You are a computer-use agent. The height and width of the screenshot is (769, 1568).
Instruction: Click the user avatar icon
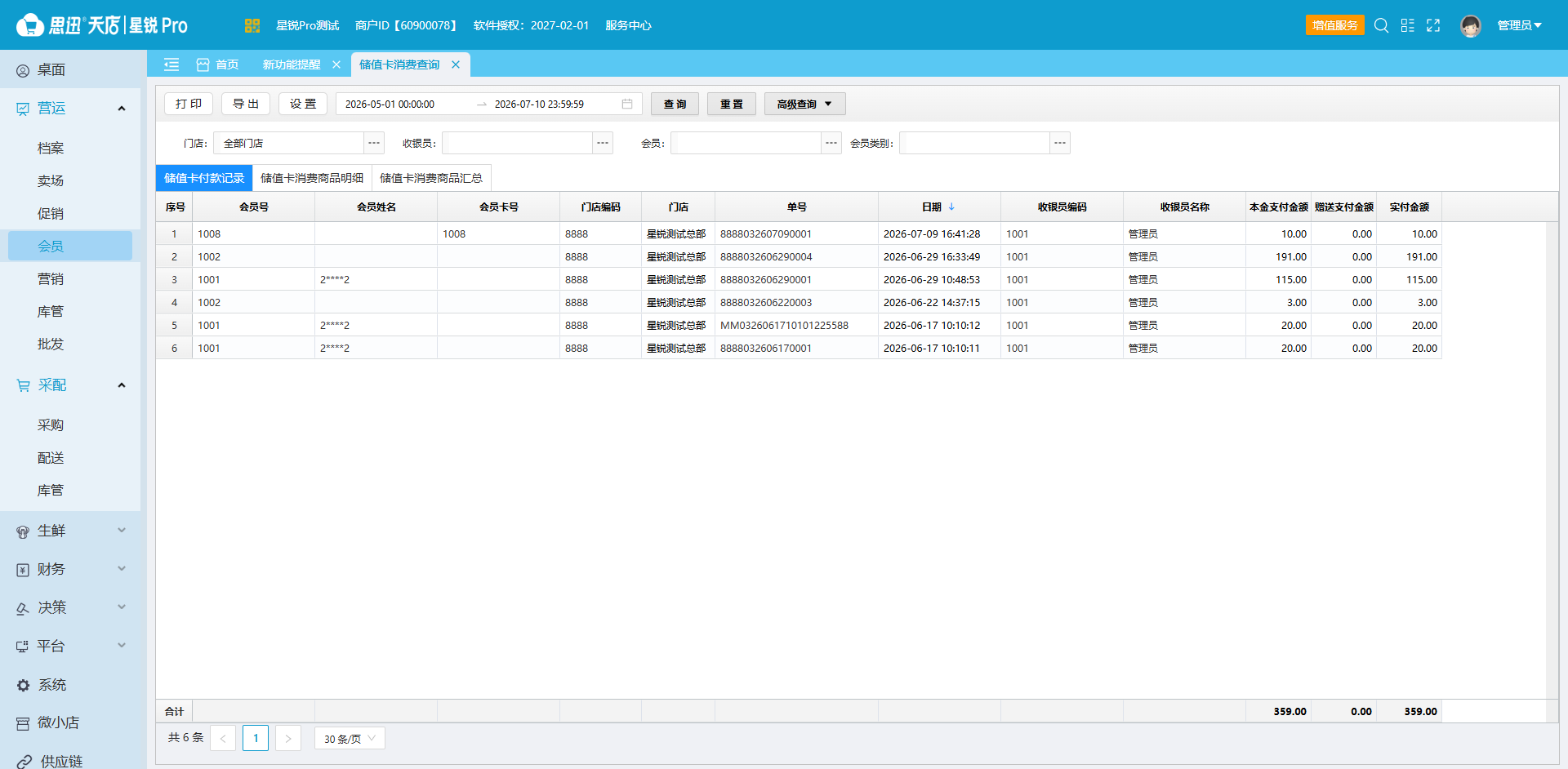pos(1471,26)
